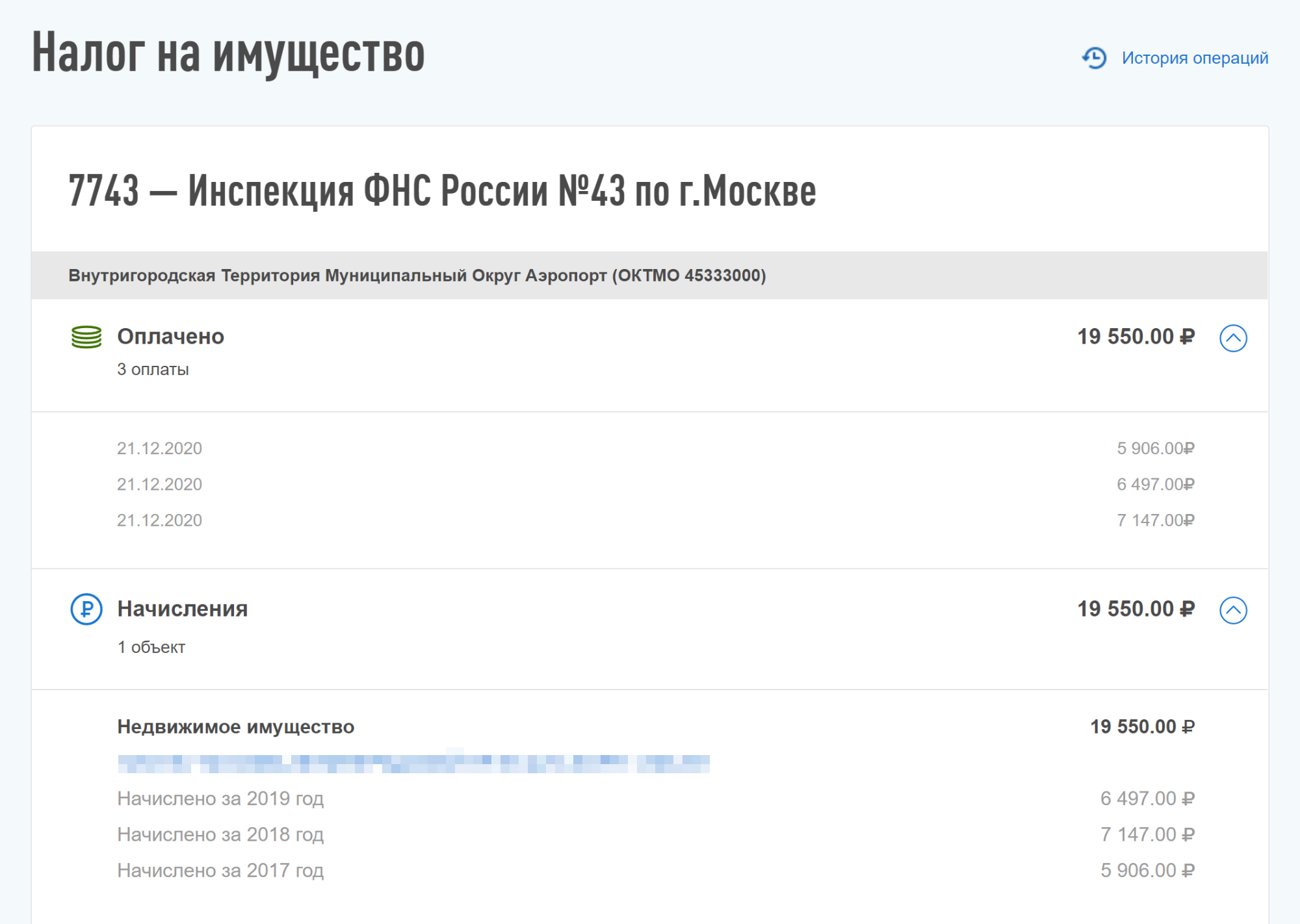Collapse the Начисления section chevron

(1233, 610)
